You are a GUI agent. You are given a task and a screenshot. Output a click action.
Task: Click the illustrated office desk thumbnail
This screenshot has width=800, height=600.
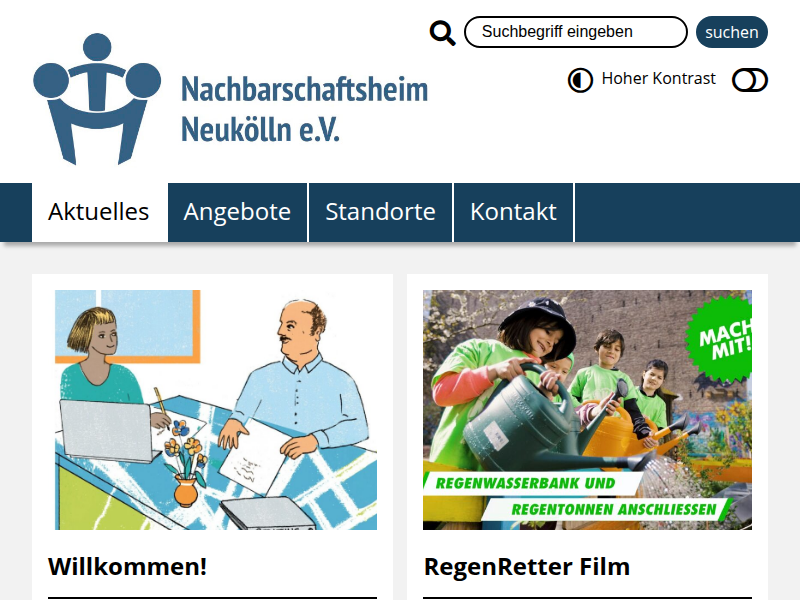216,410
